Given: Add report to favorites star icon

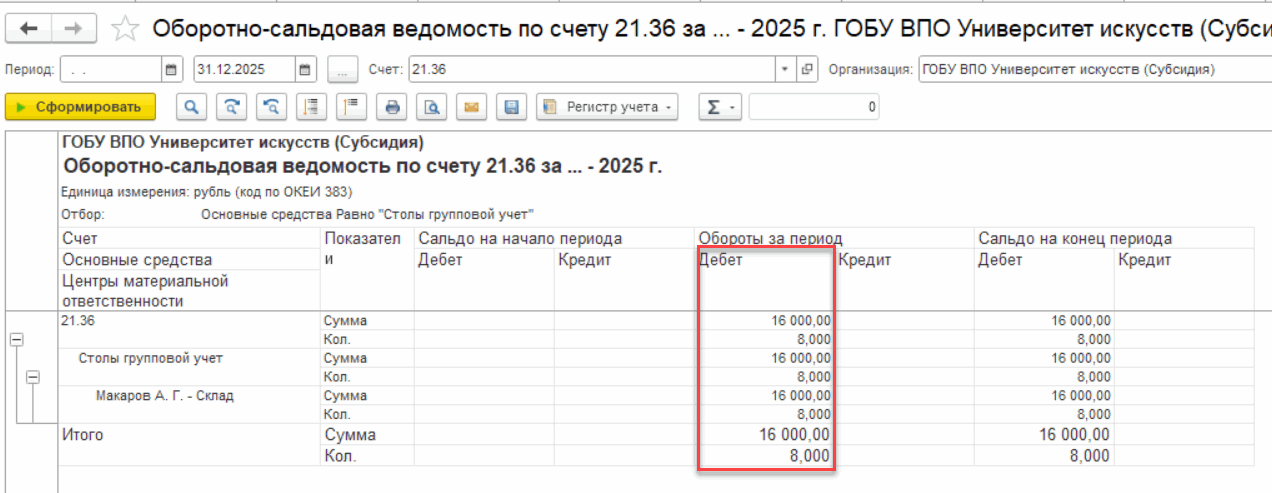Looking at the screenshot, I should coord(125,29).
